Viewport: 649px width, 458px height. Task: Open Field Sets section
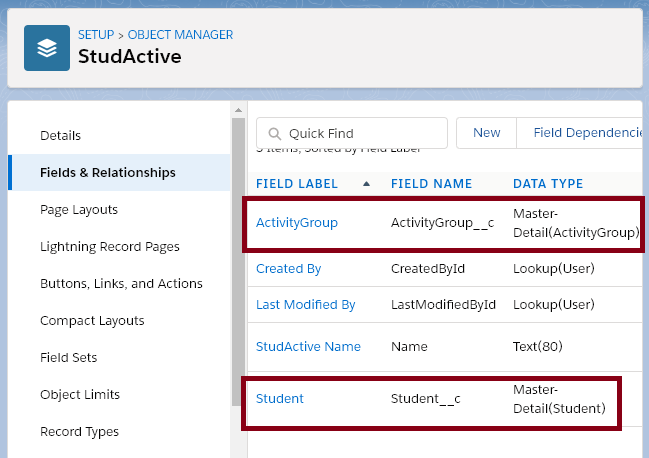(68, 357)
